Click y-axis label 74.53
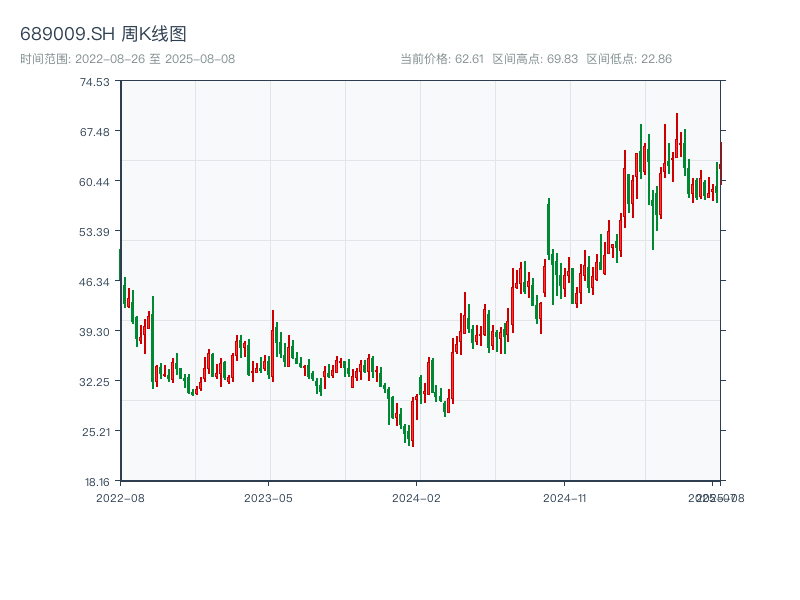 [94, 82]
